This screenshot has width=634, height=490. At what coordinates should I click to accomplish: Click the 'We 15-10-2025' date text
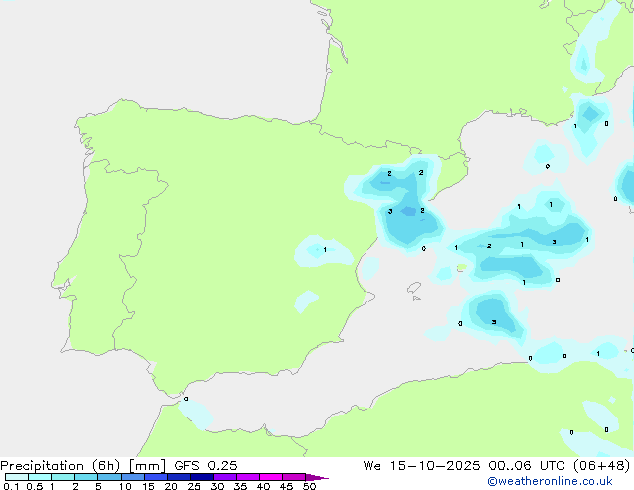coord(422,466)
